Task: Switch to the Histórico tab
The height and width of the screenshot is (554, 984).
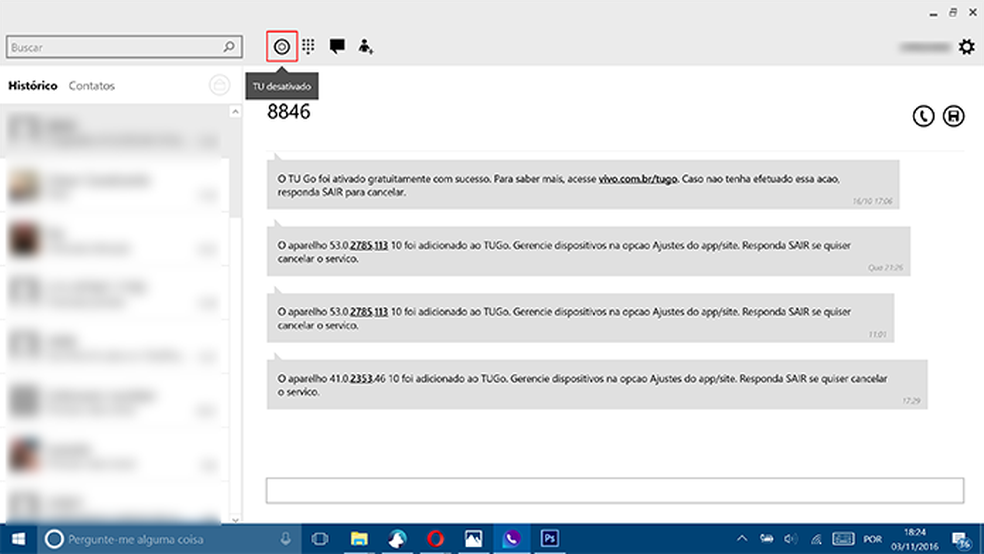Action: point(33,85)
